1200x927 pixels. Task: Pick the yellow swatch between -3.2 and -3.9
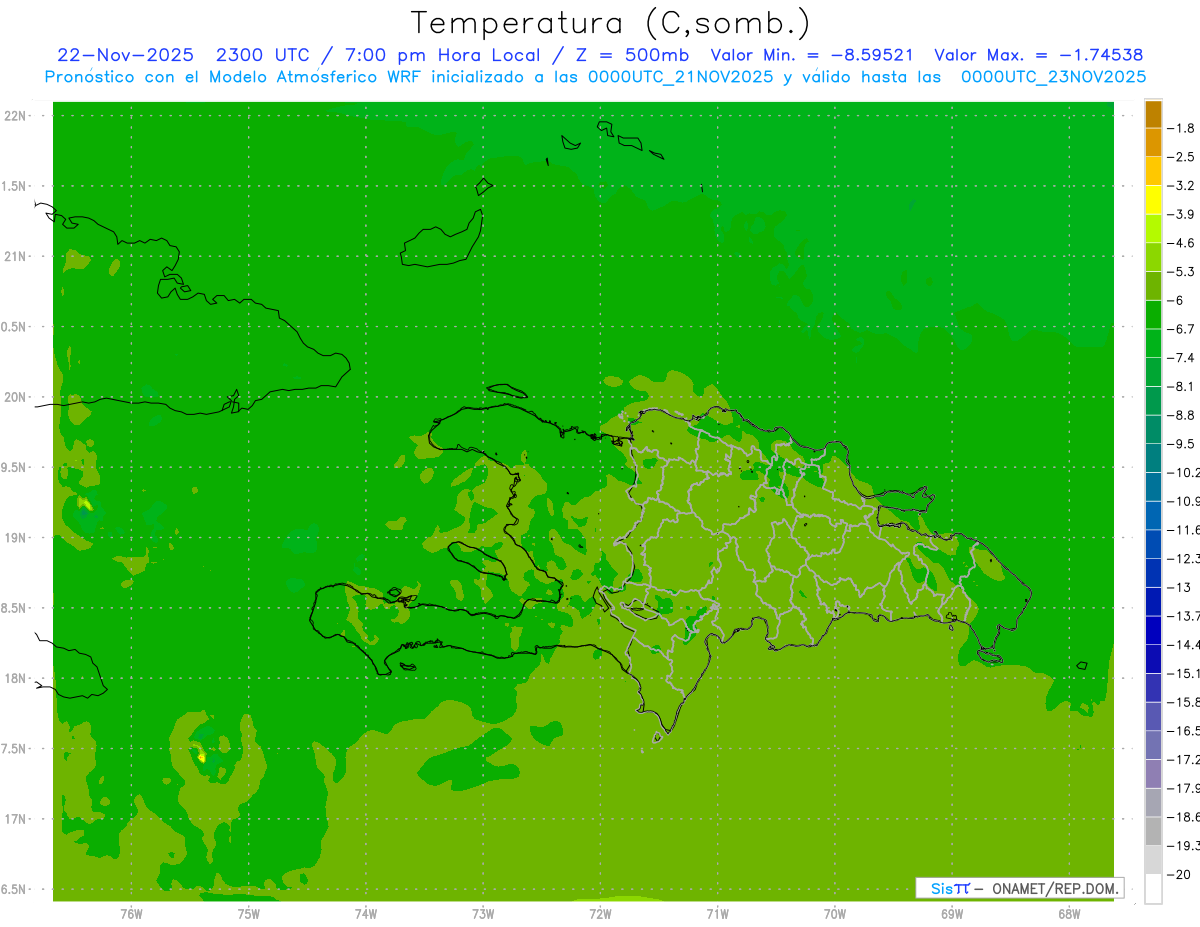pos(1153,200)
